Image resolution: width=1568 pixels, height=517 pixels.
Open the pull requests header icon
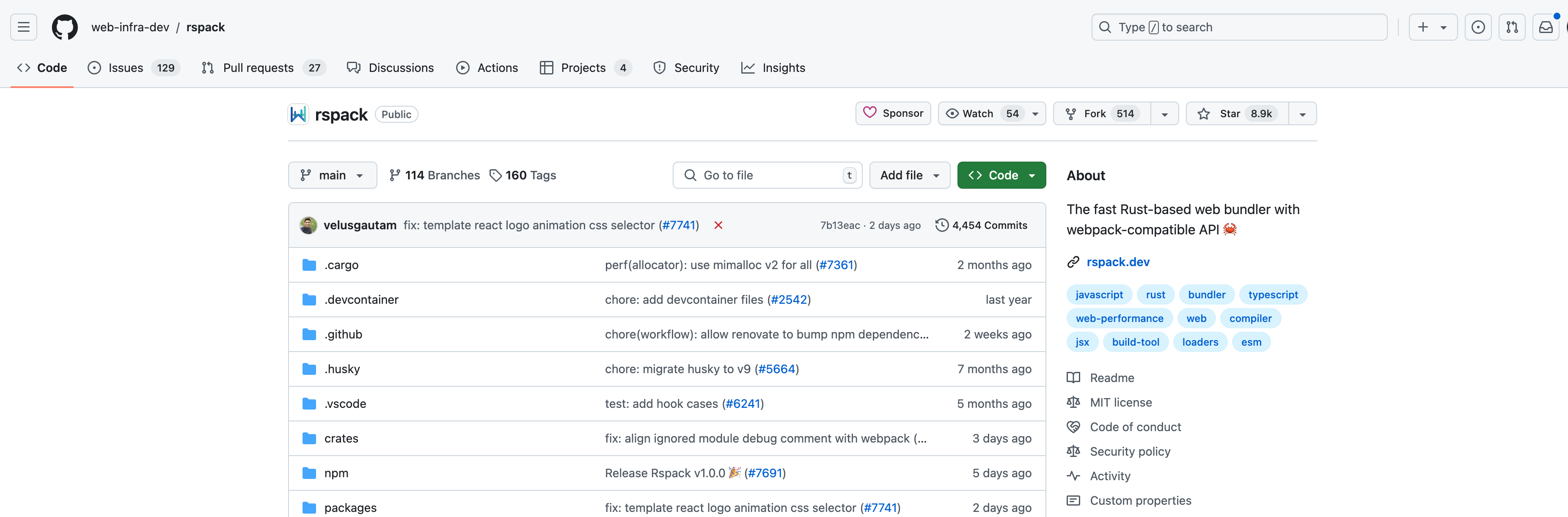pyautogui.click(x=1512, y=27)
